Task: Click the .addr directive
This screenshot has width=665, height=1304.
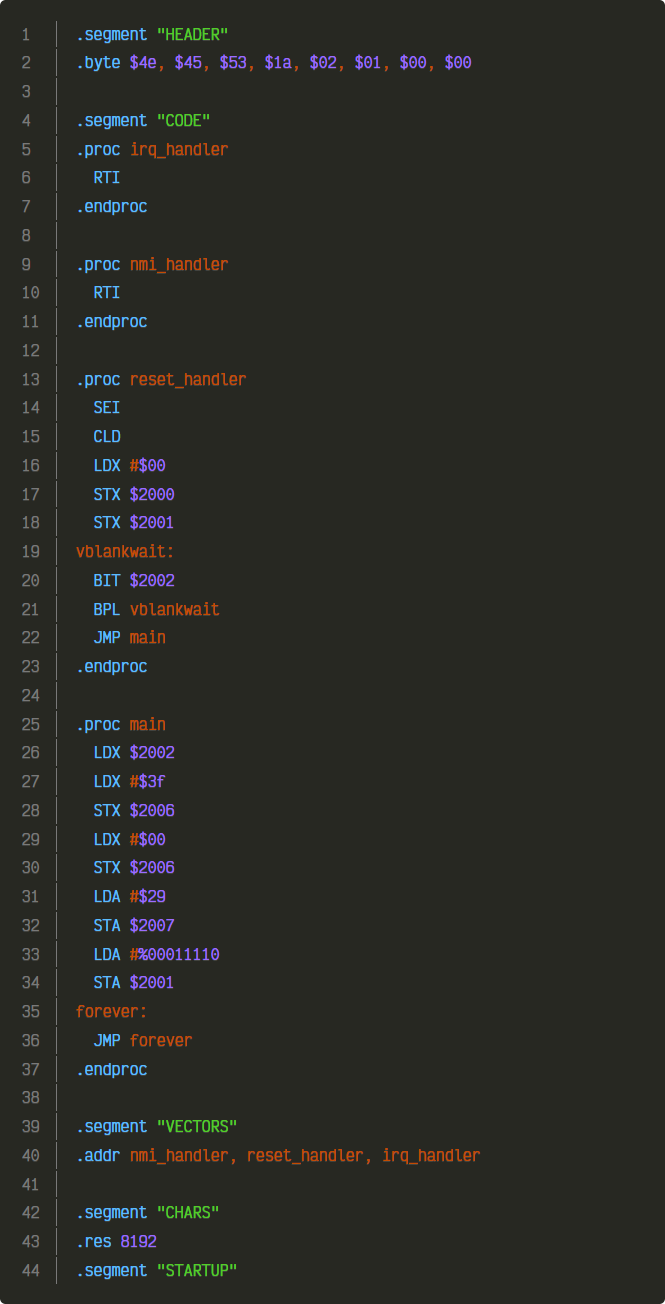Action: (x=98, y=1156)
